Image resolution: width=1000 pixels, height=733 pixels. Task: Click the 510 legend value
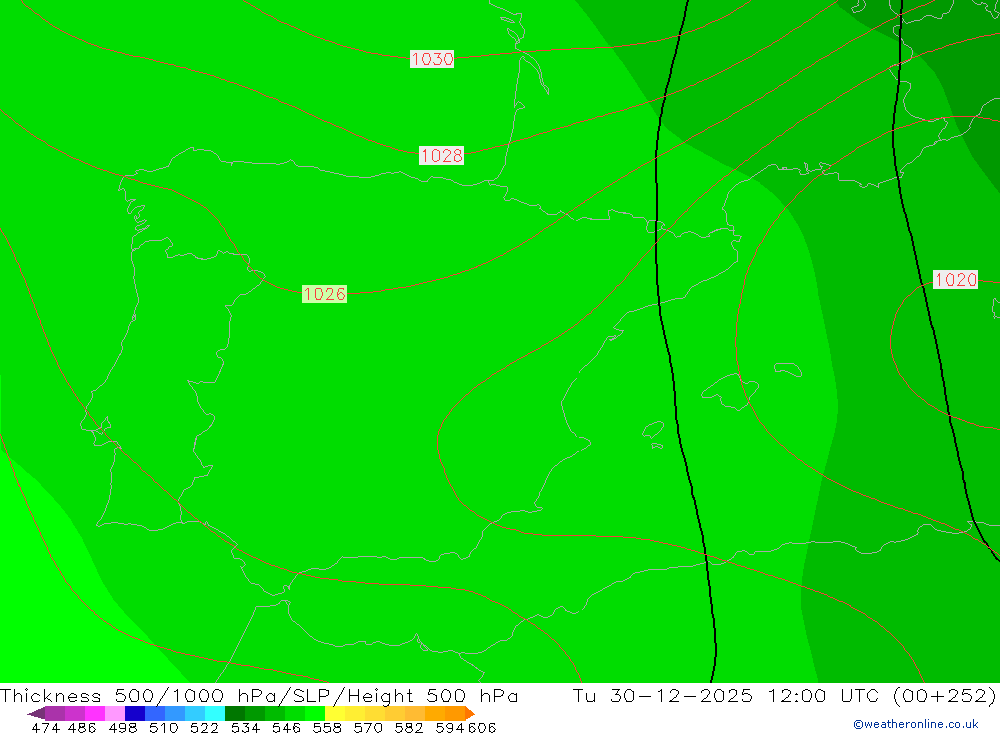coord(163,727)
